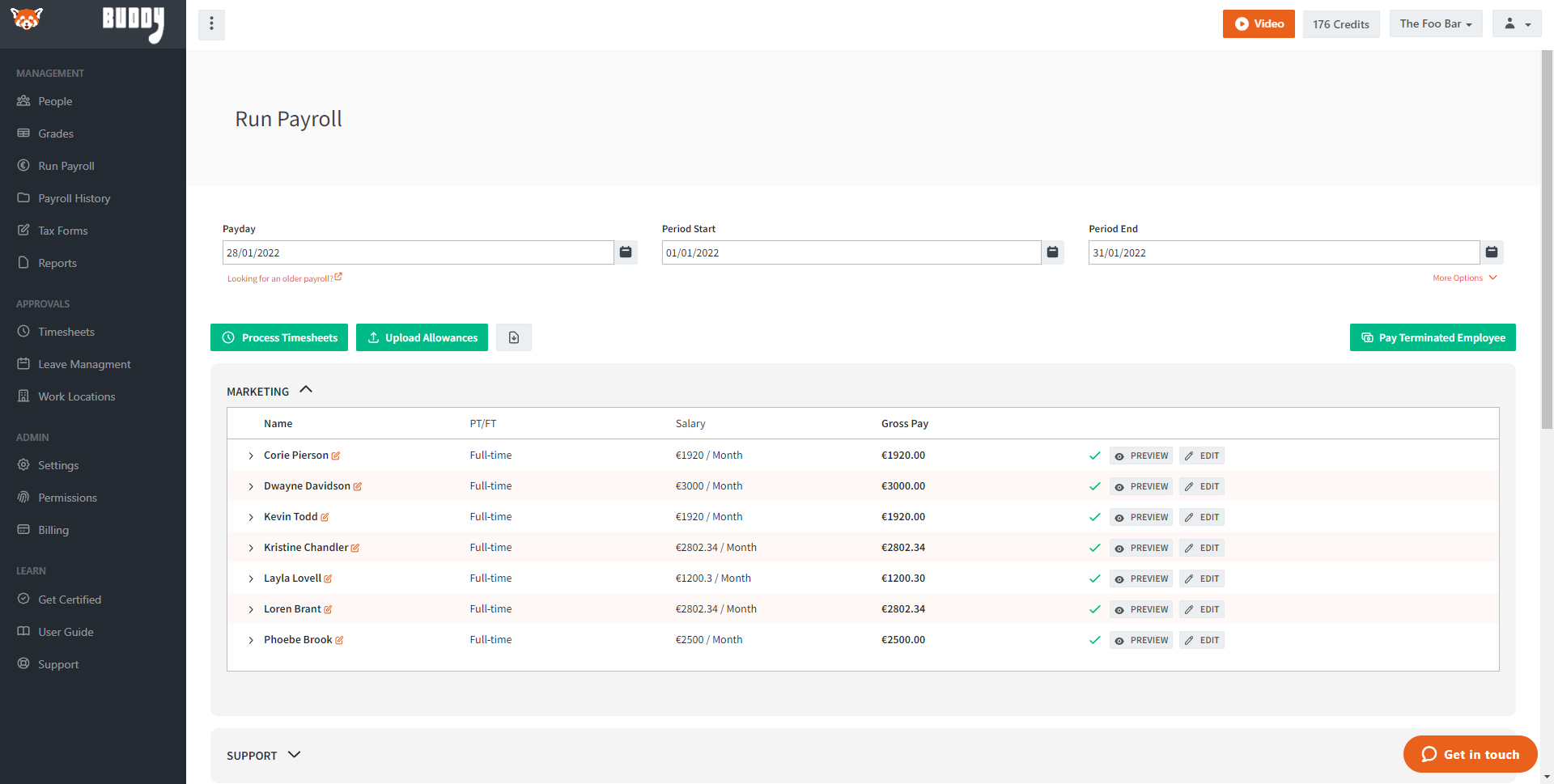Show More Options for payroll dates
Image resolution: width=1554 pixels, height=784 pixels.
point(1465,278)
